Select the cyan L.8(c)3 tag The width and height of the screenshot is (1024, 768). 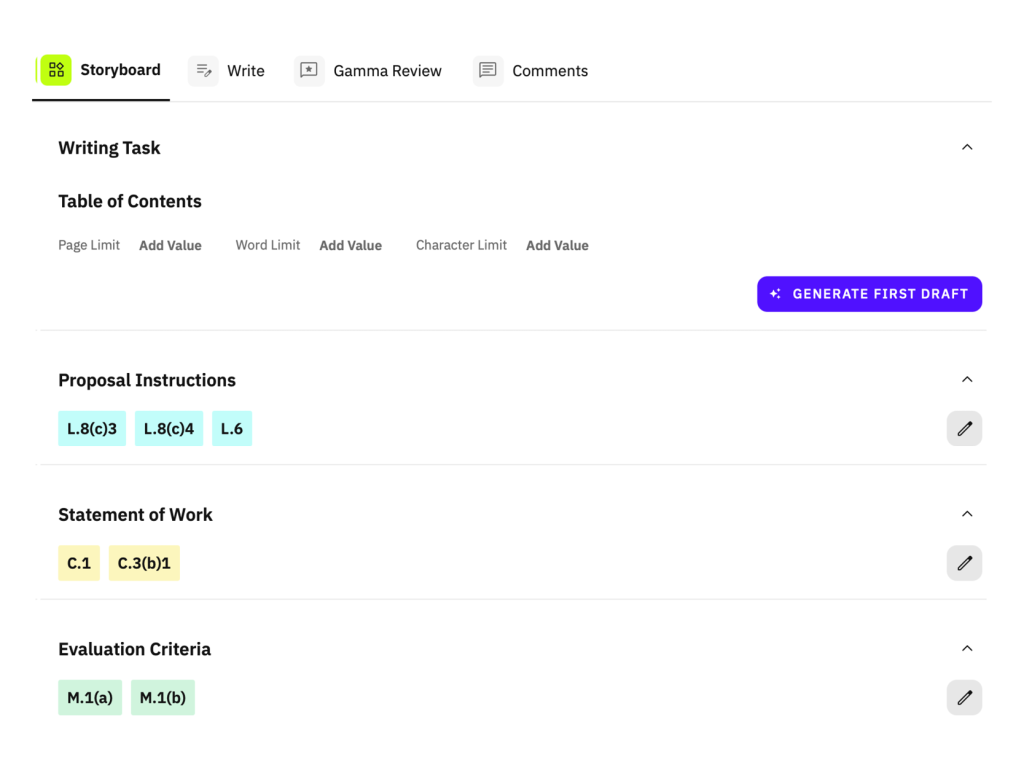pos(92,429)
